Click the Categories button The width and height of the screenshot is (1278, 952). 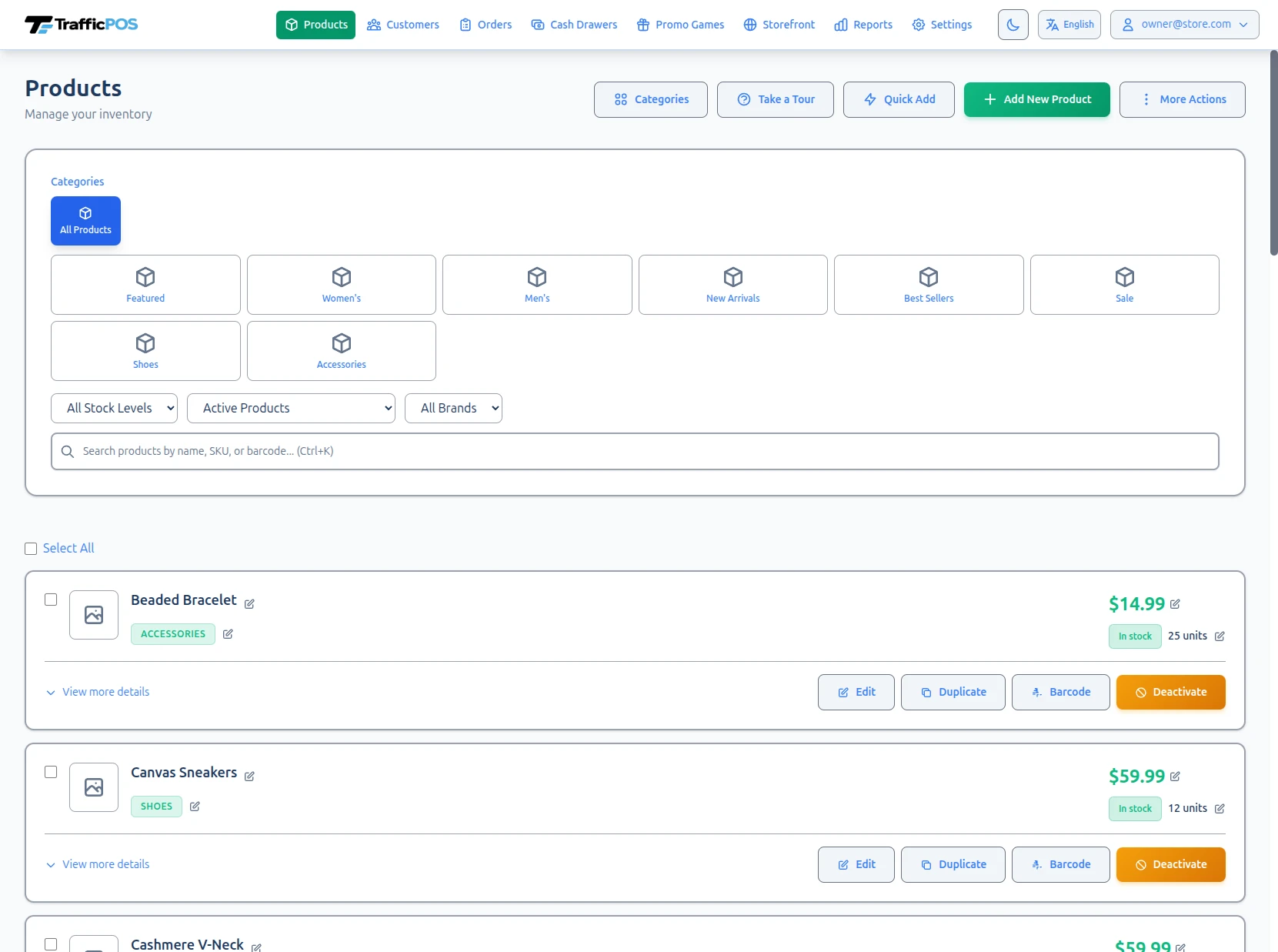click(x=651, y=99)
